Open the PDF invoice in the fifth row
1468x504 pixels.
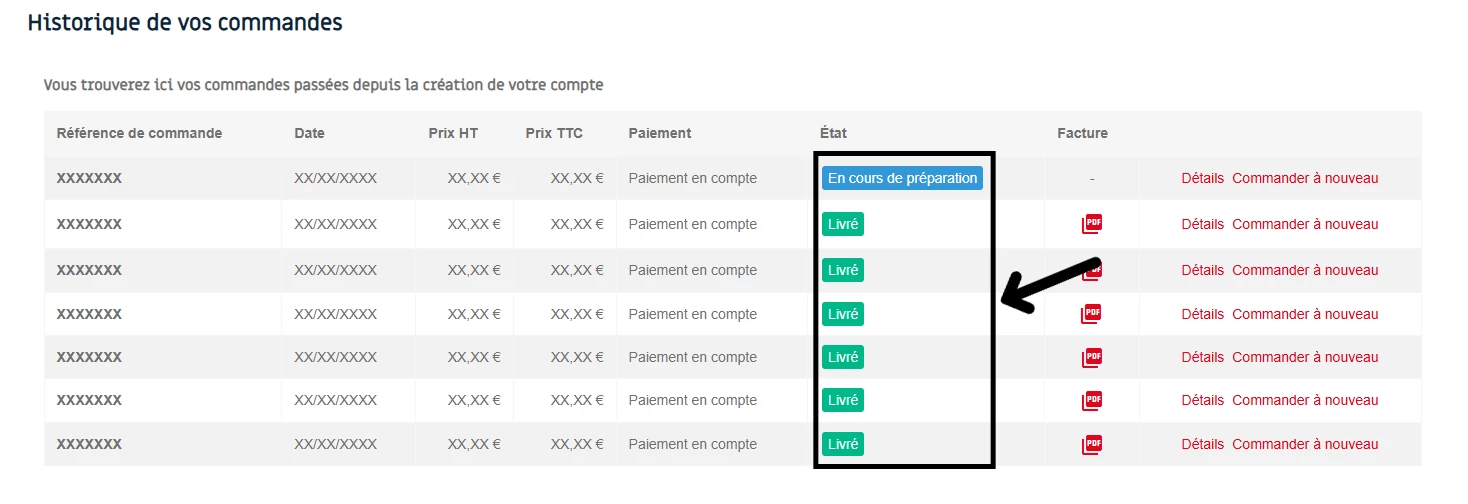click(1092, 357)
